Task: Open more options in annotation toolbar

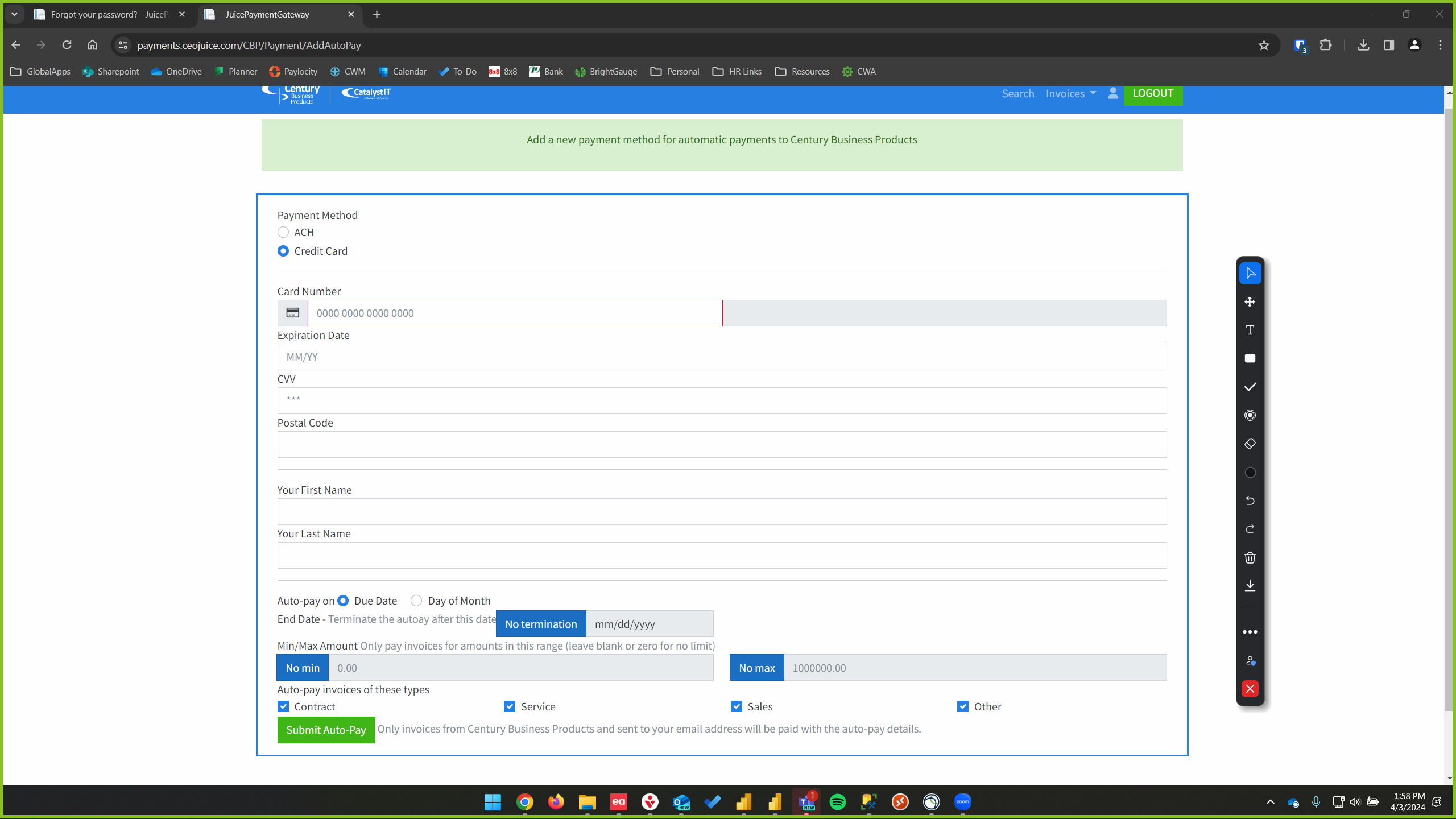Action: point(1250,632)
